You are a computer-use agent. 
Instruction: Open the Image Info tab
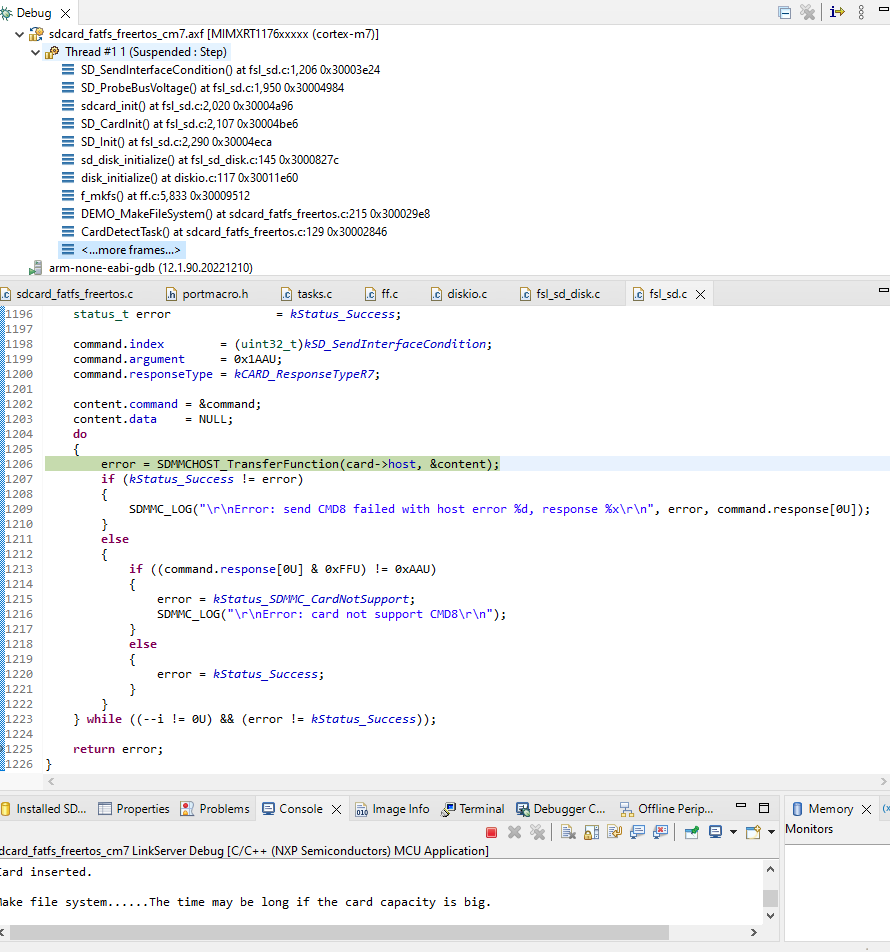[392, 809]
